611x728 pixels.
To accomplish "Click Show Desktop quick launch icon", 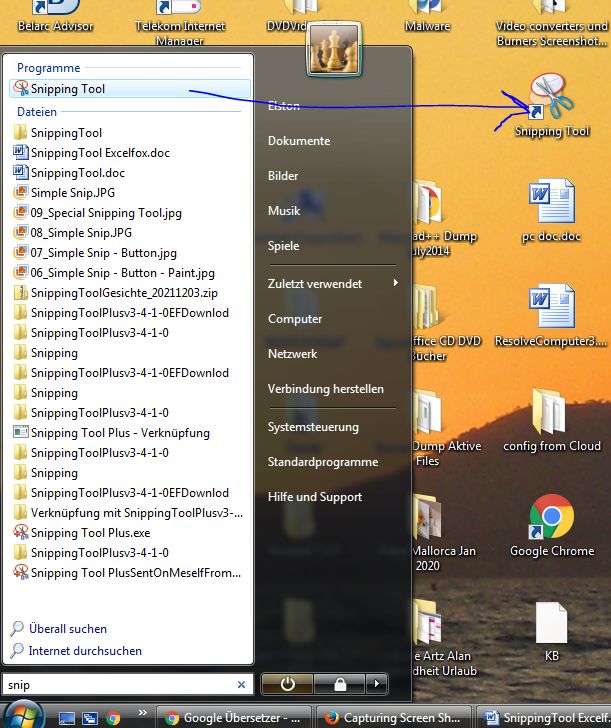I will pyautogui.click(x=66, y=718).
